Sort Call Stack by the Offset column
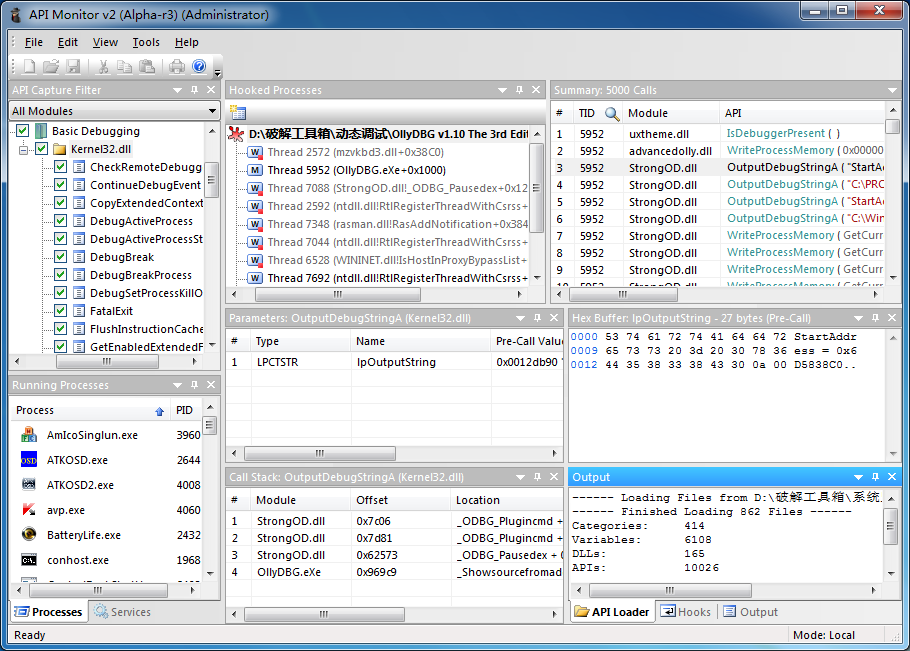The width and height of the screenshot is (910, 651). pyautogui.click(x=400, y=500)
